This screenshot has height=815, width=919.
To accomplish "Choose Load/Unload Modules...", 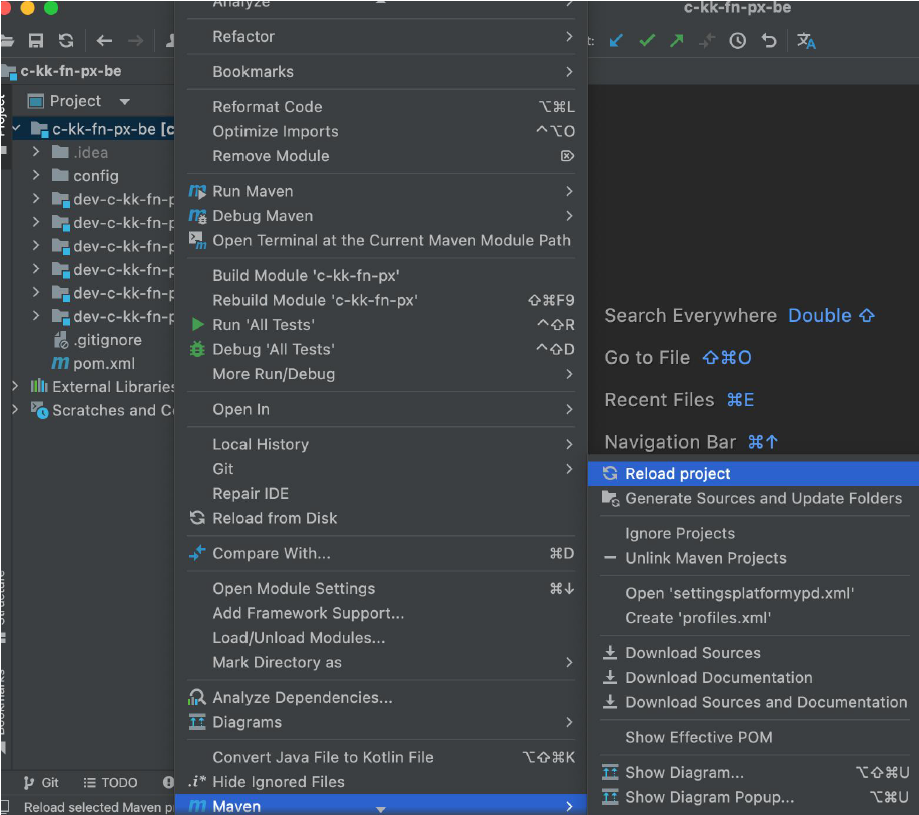I will pyautogui.click(x=381, y=637).
